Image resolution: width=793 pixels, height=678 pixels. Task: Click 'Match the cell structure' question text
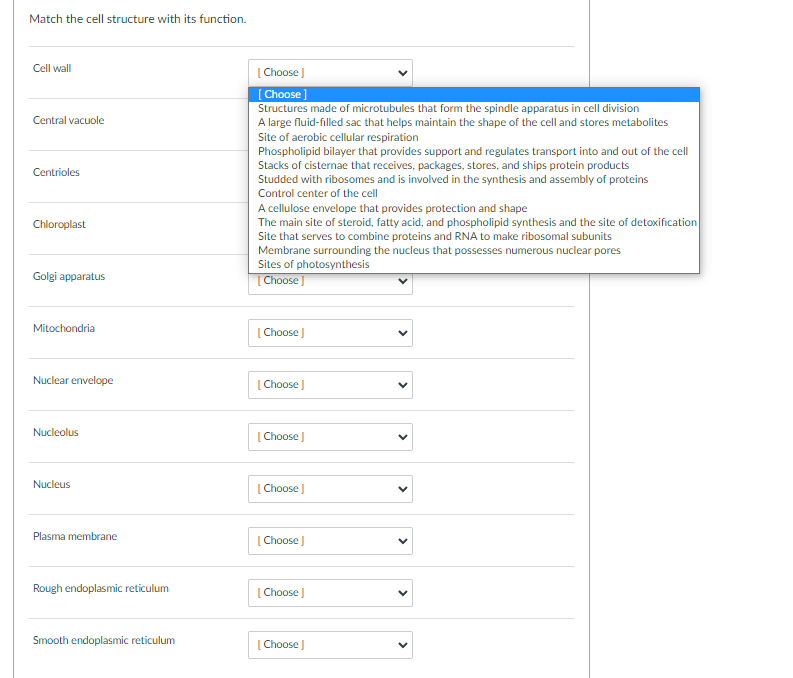click(x=138, y=19)
